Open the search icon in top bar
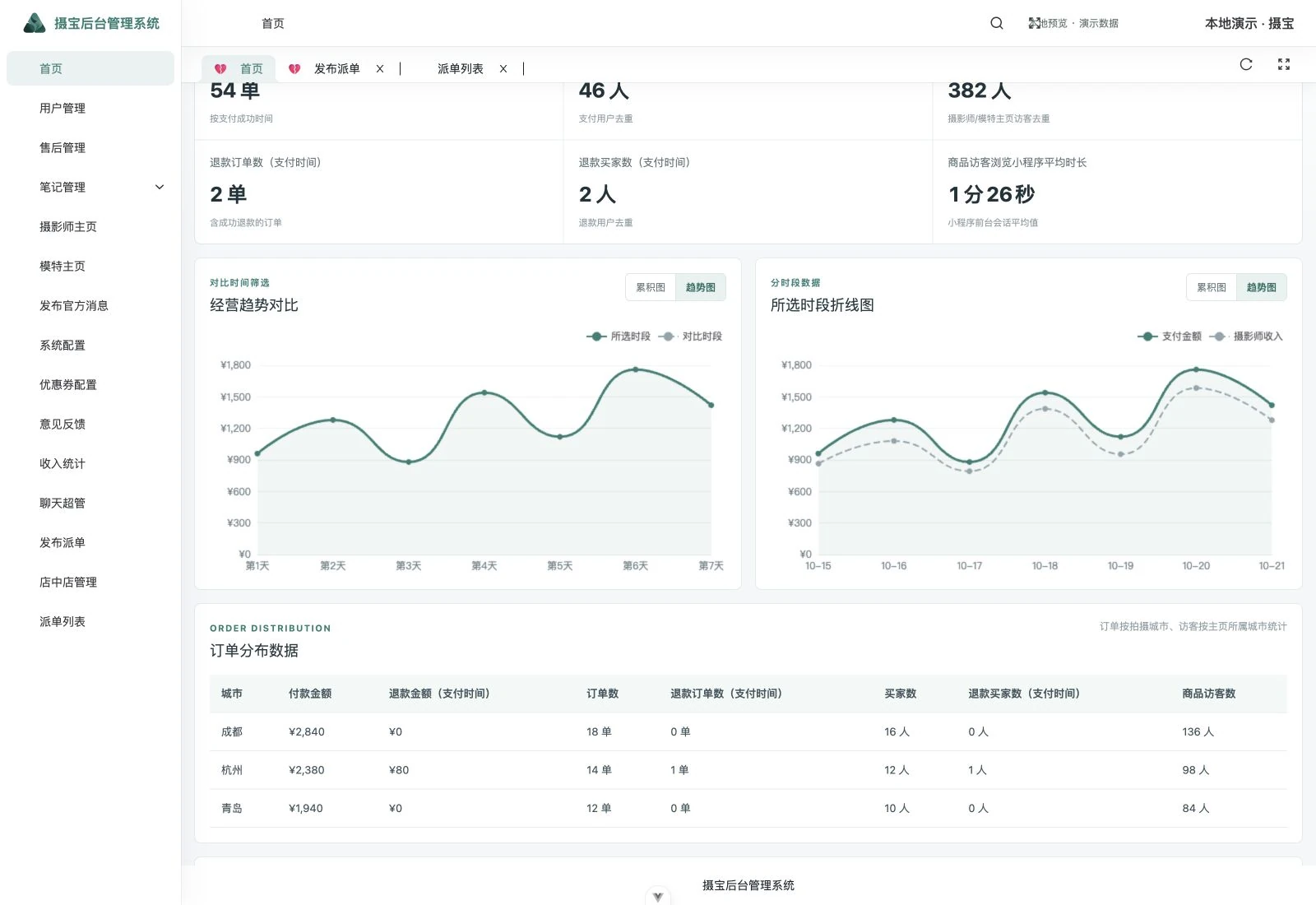The height and width of the screenshot is (905, 1316). pyautogui.click(x=996, y=23)
